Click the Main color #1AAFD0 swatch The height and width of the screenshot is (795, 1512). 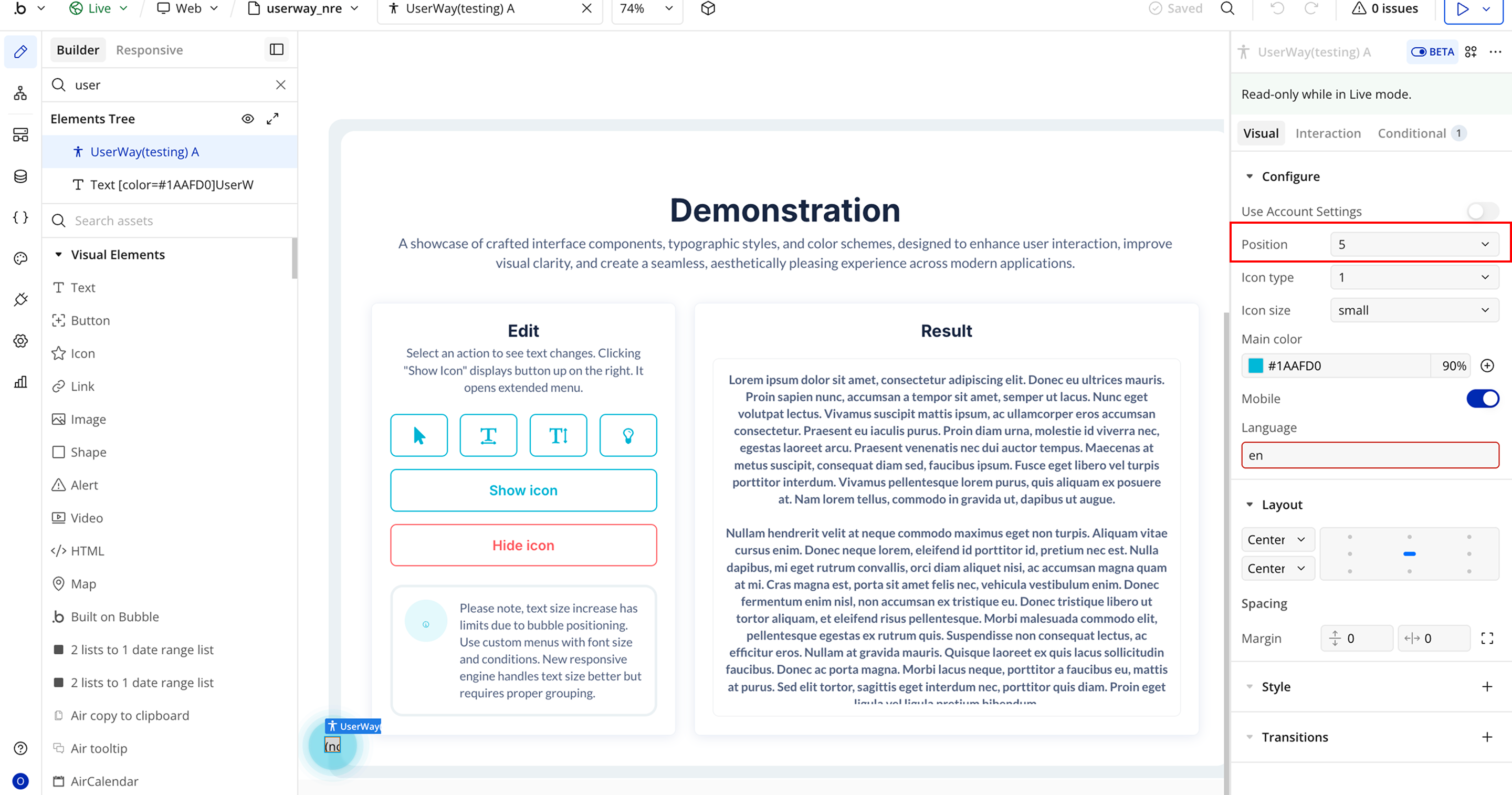(x=1255, y=366)
